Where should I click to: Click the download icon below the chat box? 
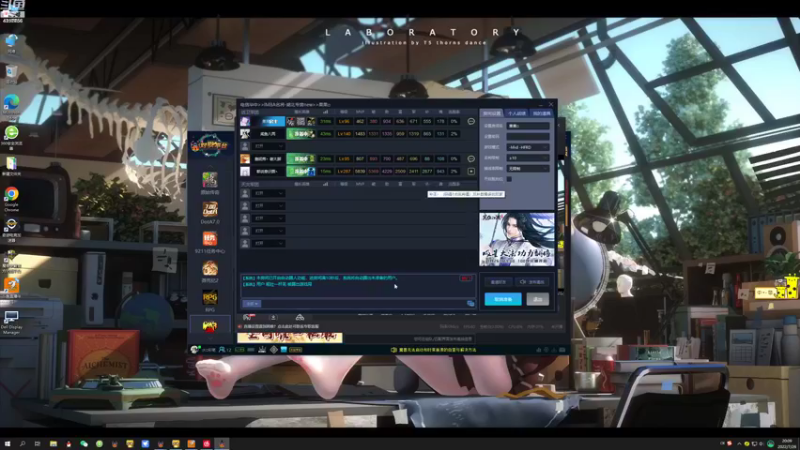pos(273,317)
